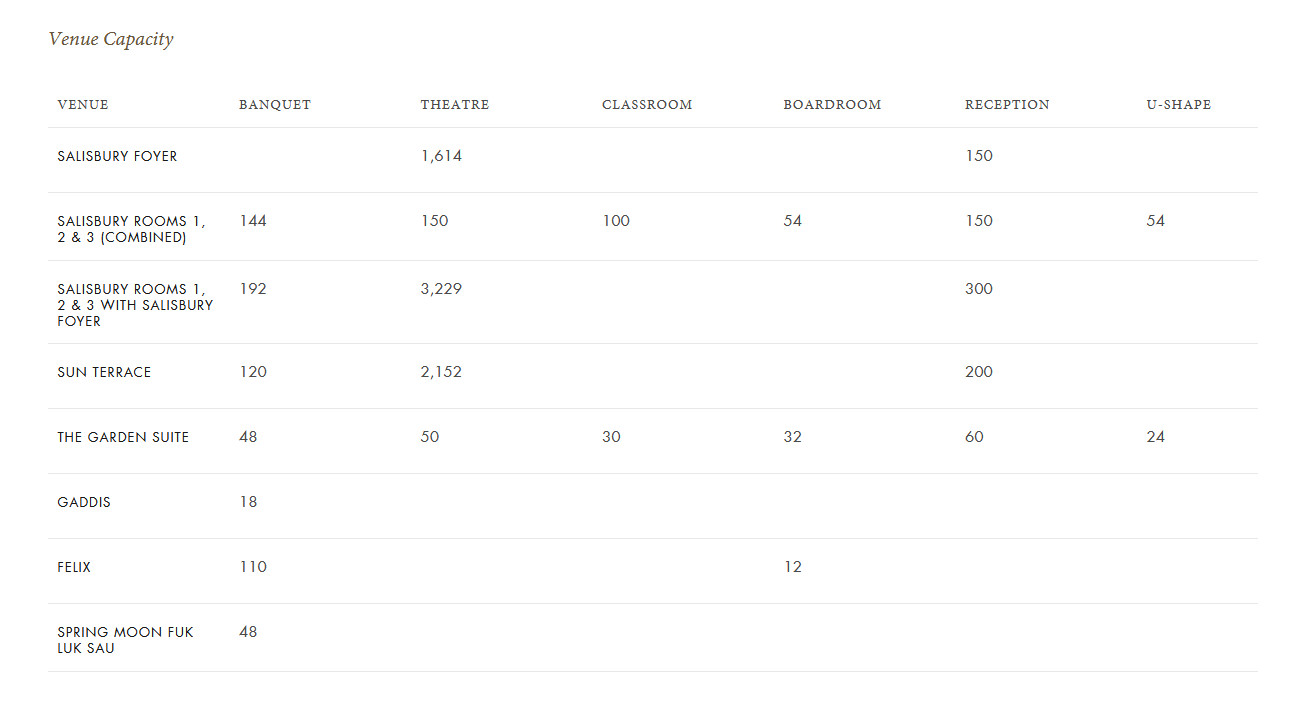Click THE GARDEN SUITE venue name
Screen dimensions: 1308x705
coord(123,437)
